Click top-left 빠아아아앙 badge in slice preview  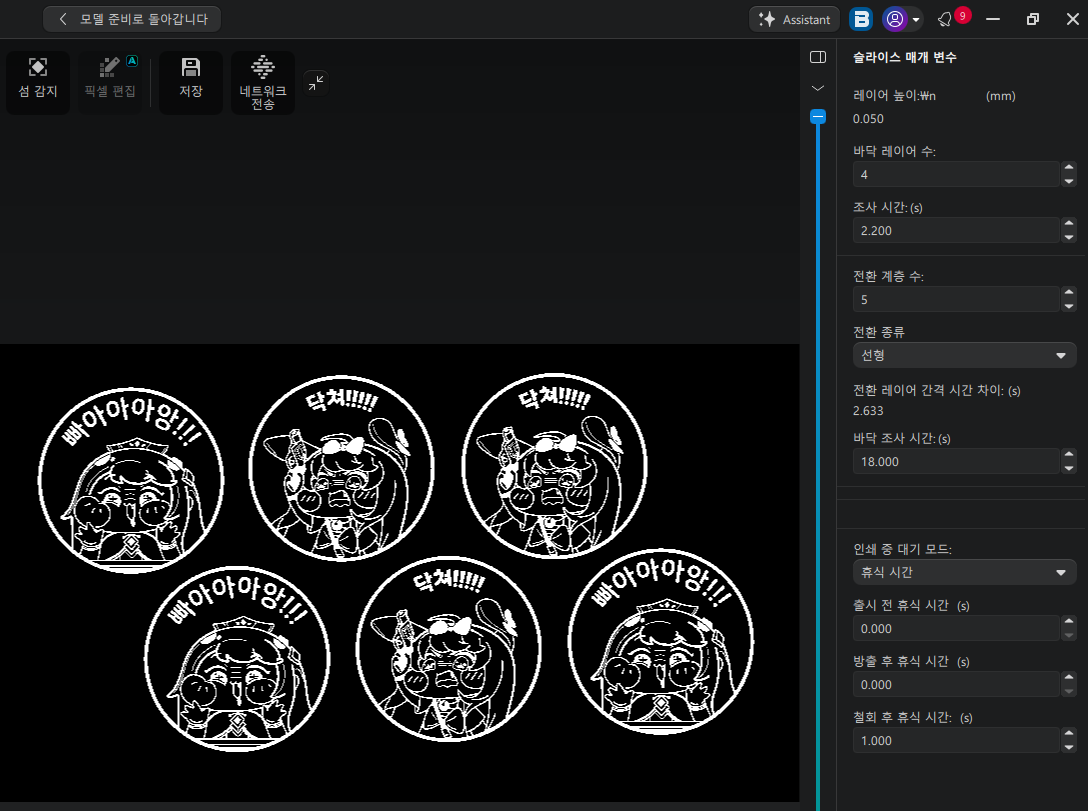tap(131, 480)
